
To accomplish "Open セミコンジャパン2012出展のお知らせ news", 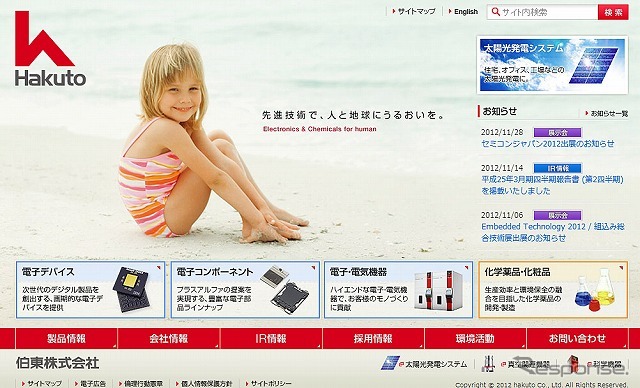I will 548,144.
